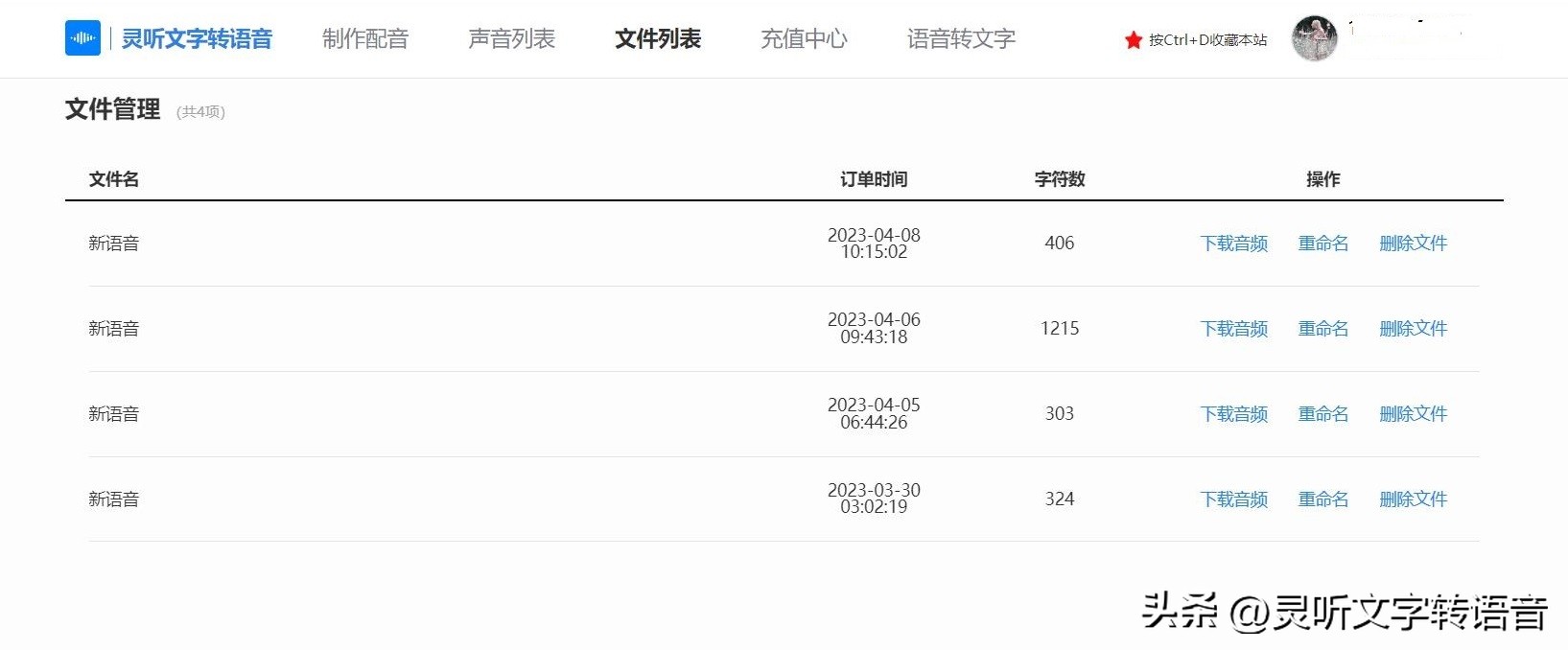Click the blue audio waveform logo icon
Screen dimensions: 1568x650
click(82, 38)
